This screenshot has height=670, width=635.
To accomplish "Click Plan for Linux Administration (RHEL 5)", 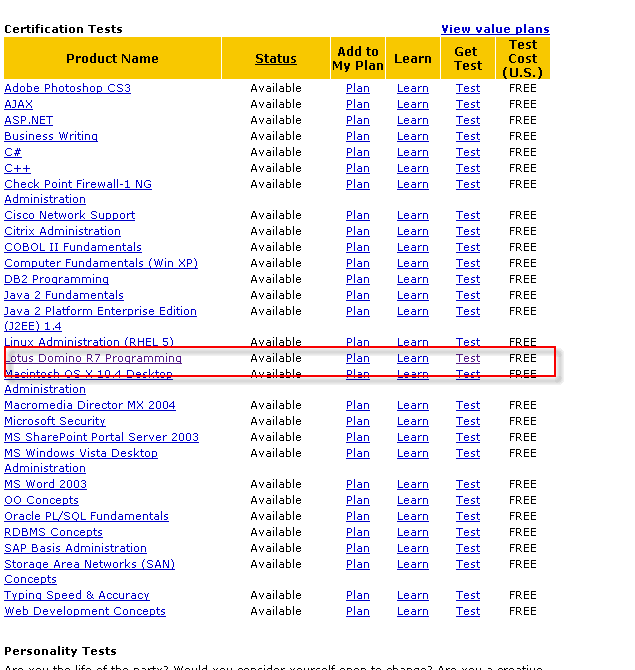I will click(358, 342).
